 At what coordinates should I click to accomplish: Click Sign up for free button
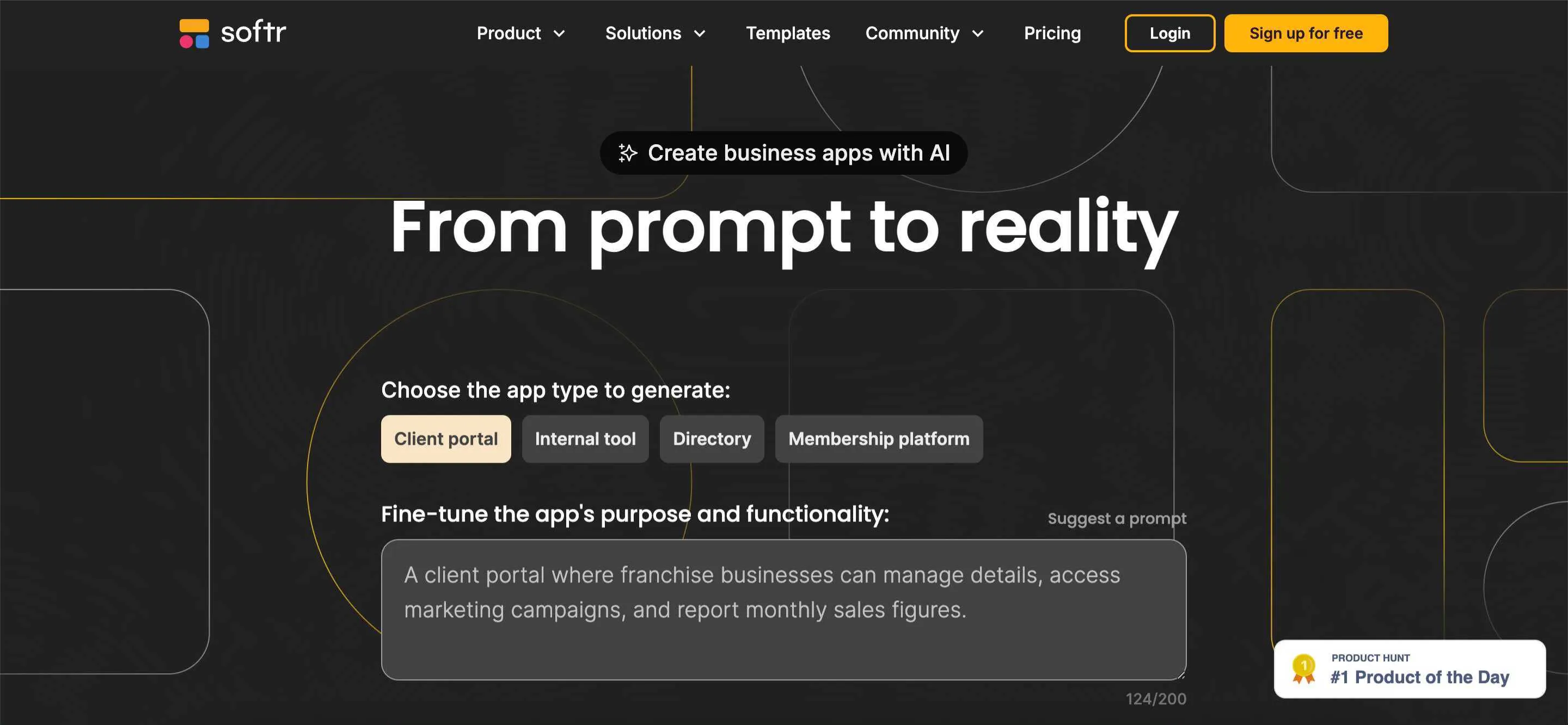tap(1306, 33)
